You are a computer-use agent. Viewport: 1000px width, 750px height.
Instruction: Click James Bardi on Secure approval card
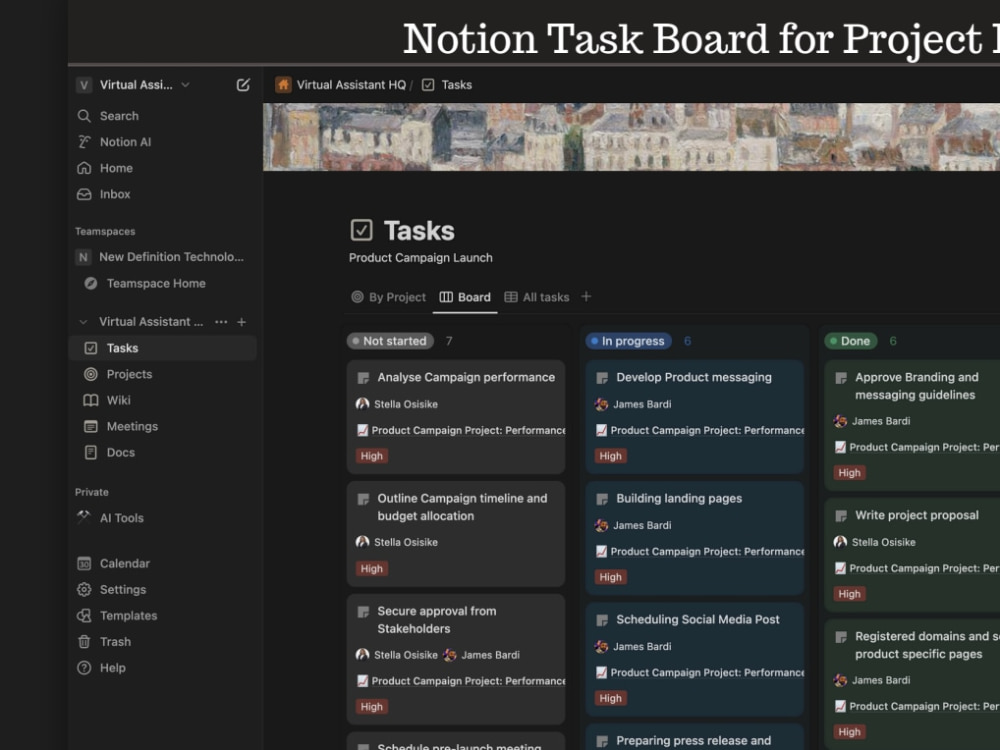(482, 655)
